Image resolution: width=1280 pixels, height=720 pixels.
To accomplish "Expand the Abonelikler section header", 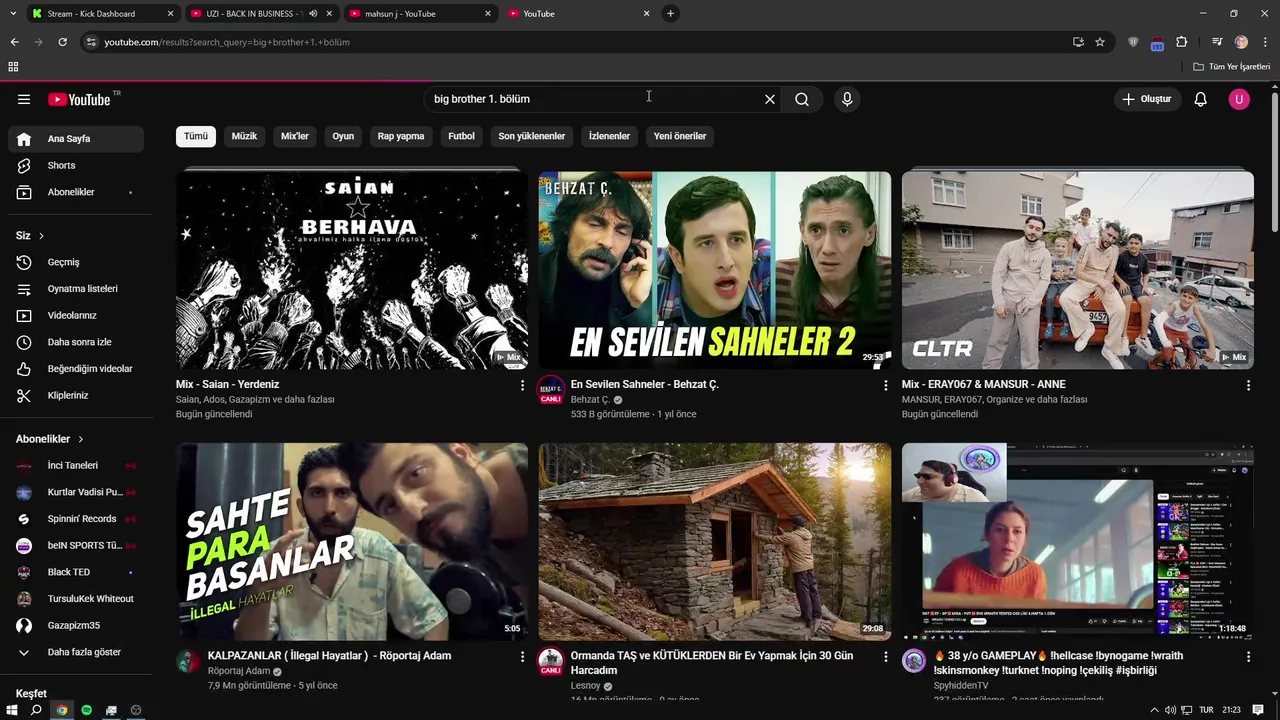I will (x=50, y=439).
